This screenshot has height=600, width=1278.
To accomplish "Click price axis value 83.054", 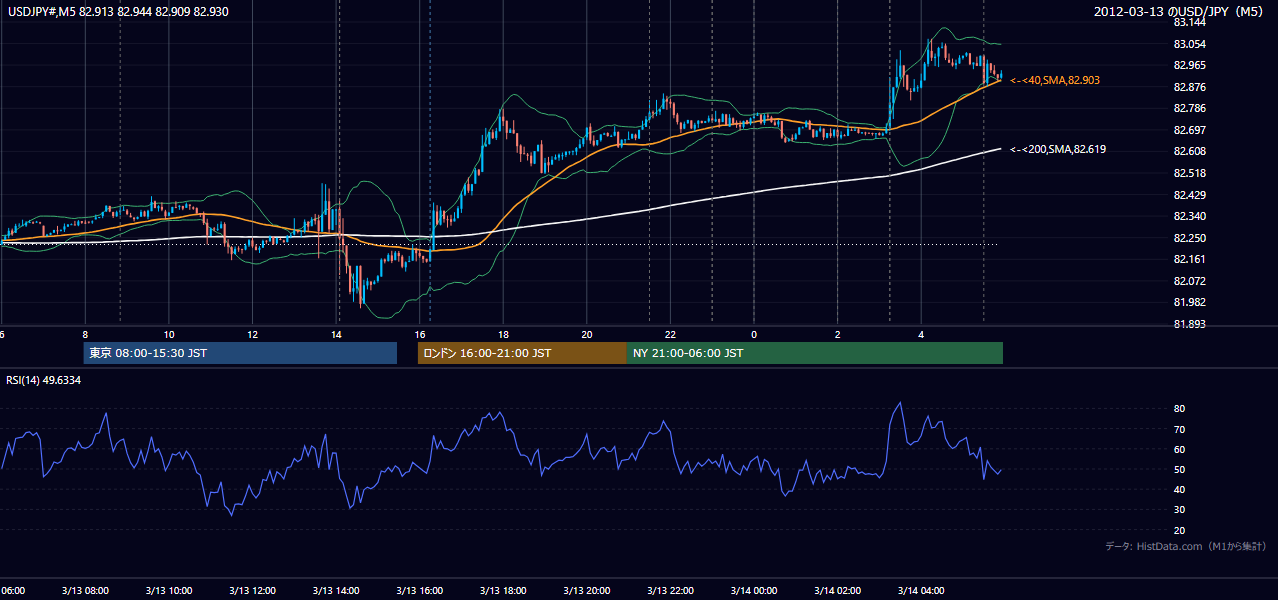I will click(1189, 44).
